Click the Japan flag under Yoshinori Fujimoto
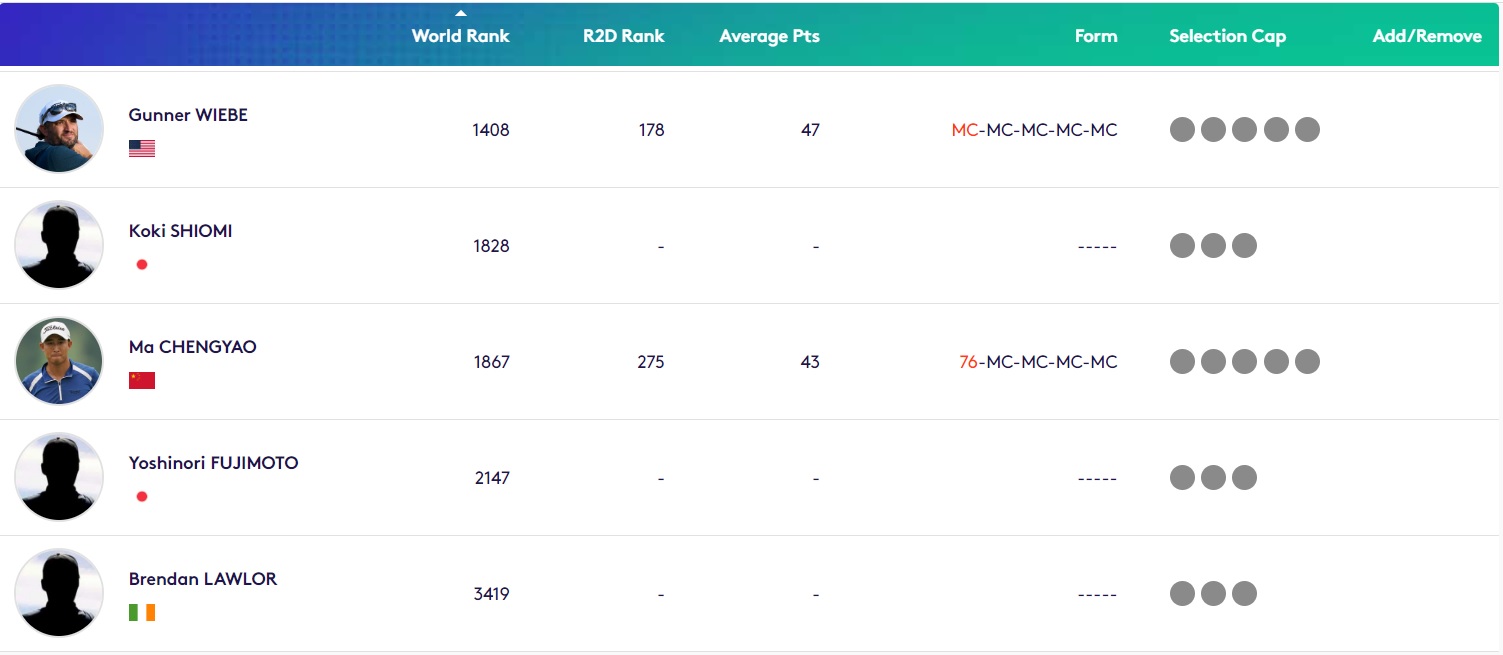1503x655 pixels. click(142, 497)
